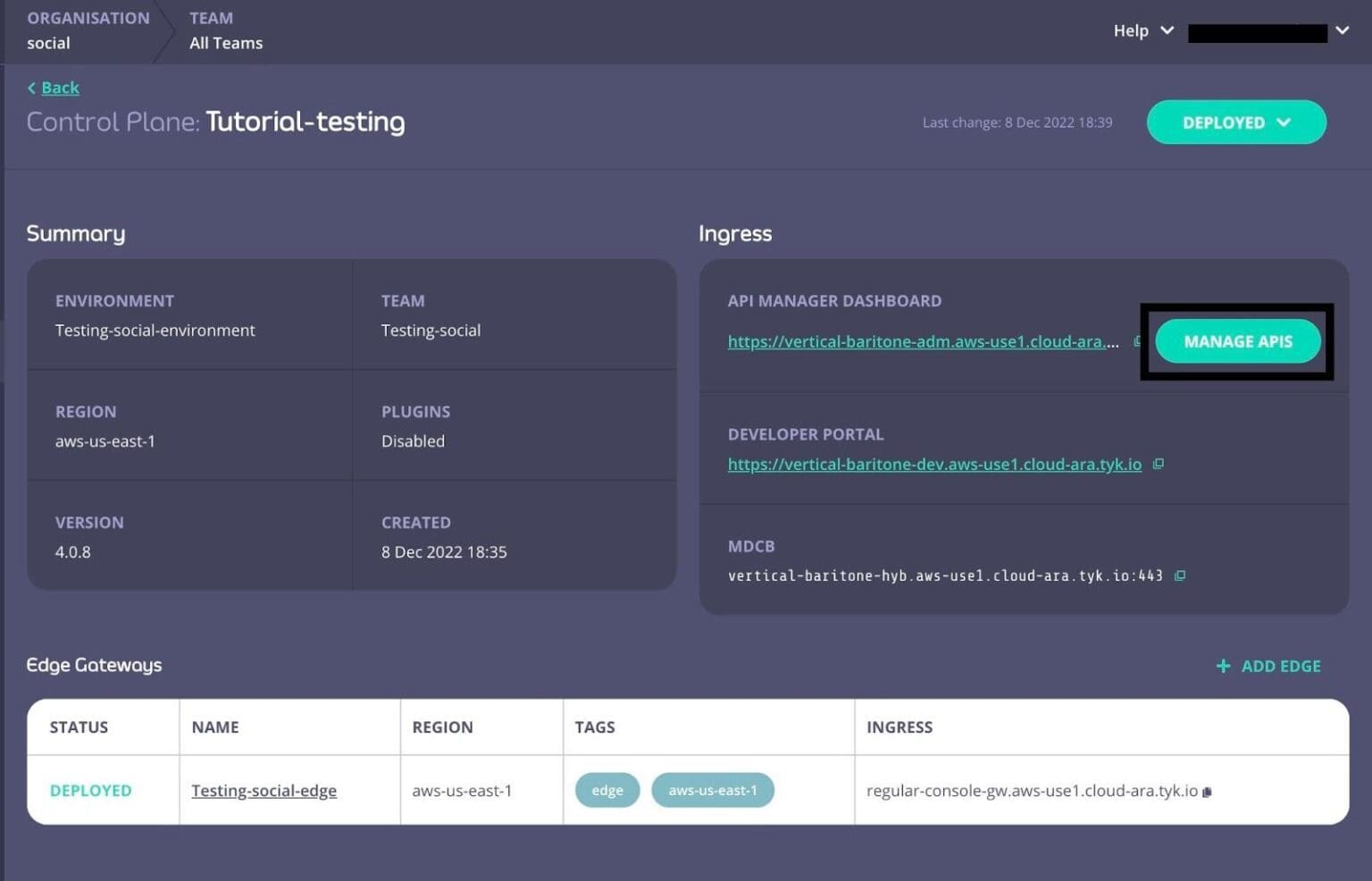The width and height of the screenshot is (1372, 881).
Task: Click the MANAGE APIS button
Action: tap(1238, 341)
